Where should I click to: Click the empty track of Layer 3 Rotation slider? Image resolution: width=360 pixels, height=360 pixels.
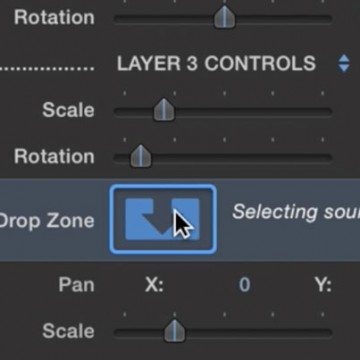click(242, 158)
